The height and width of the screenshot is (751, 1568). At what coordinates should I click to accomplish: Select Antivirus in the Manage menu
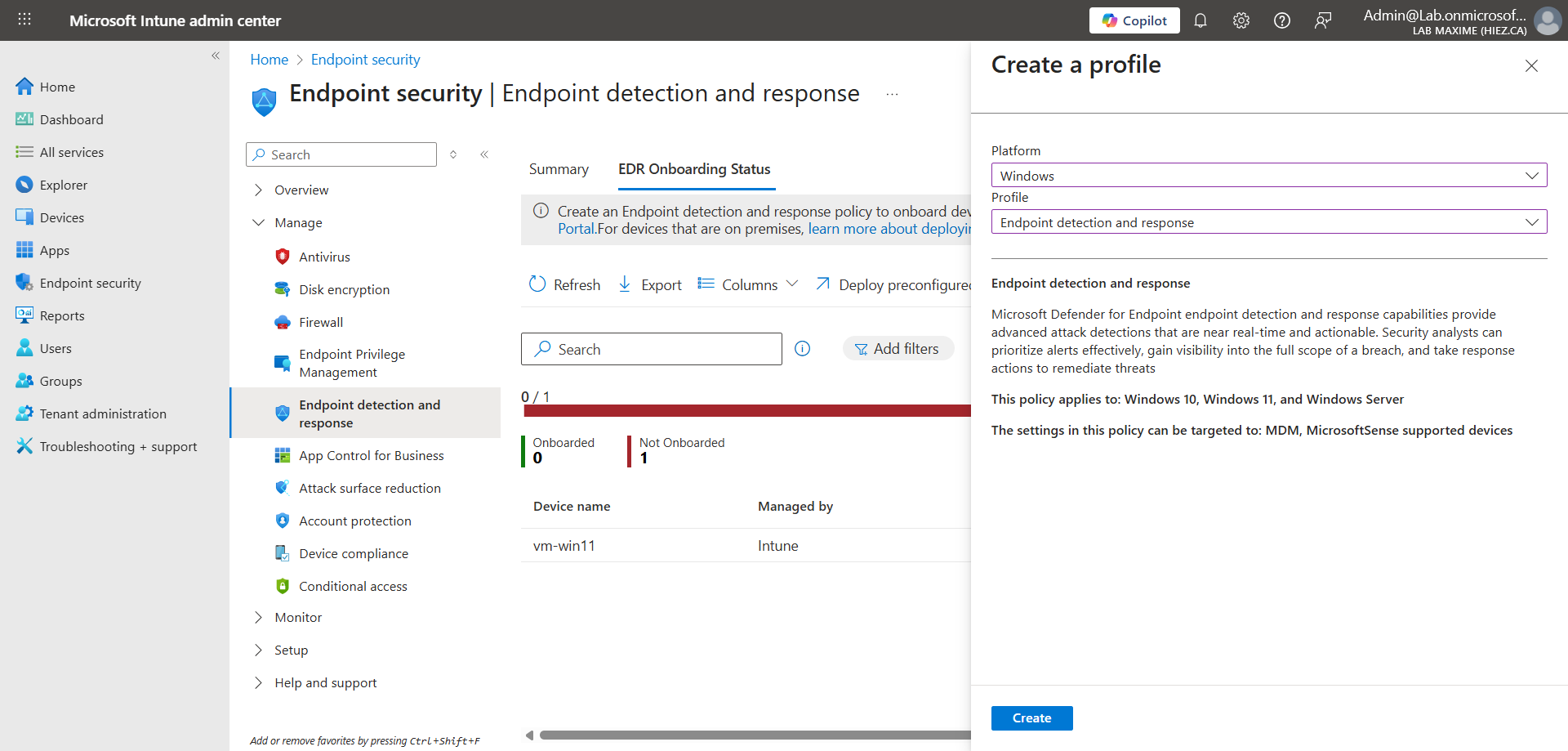pyautogui.click(x=324, y=257)
